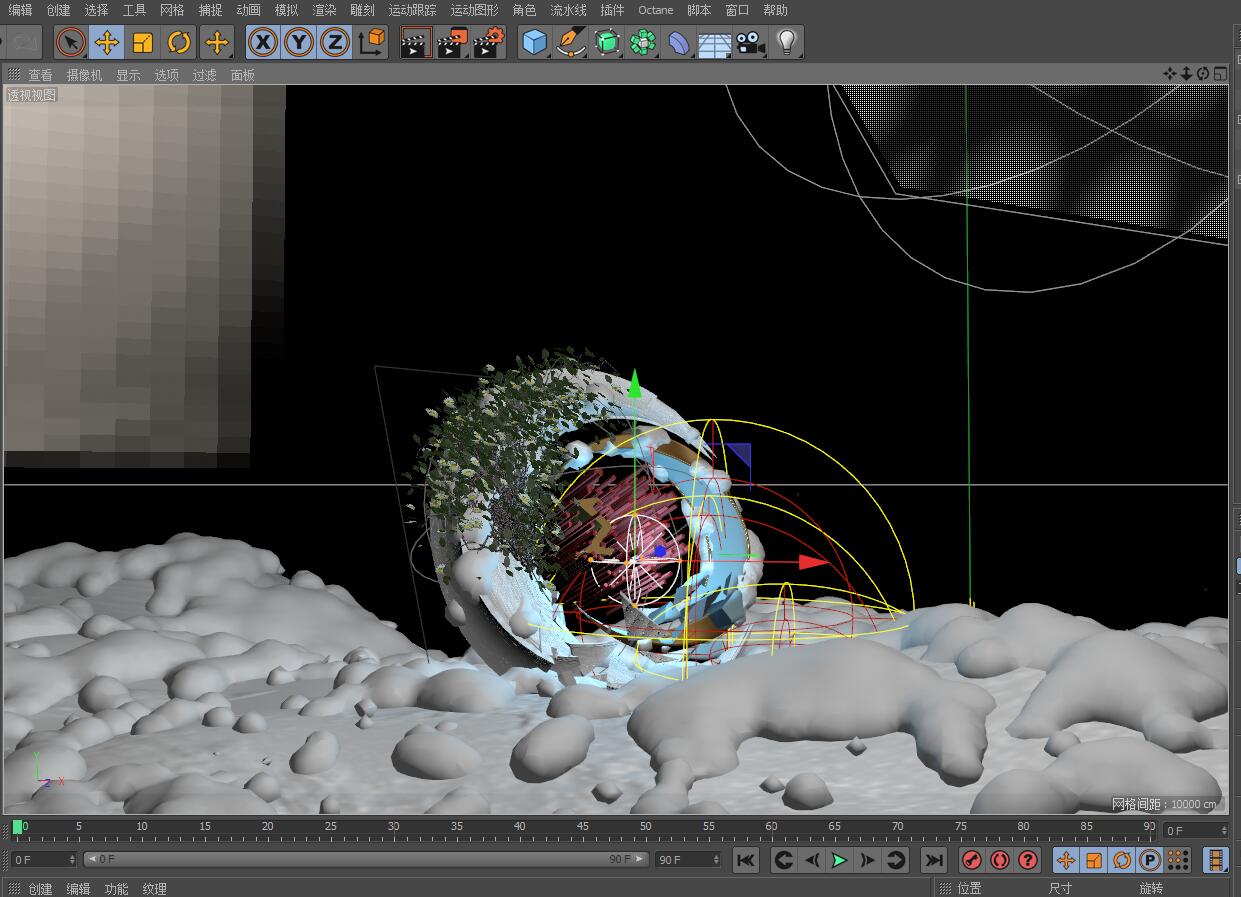1241x897 pixels.
Task: Click the current frame field on timeline
Action: point(1195,830)
